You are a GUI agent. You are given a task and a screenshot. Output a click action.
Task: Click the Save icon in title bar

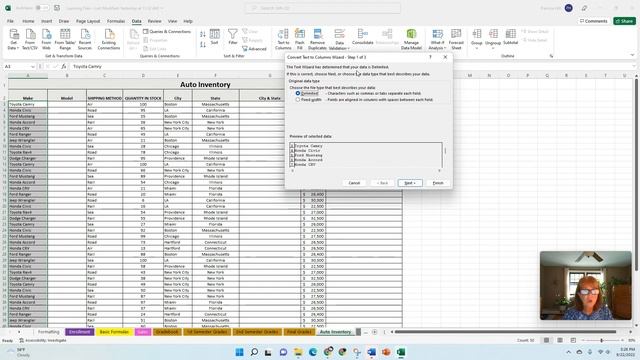click(x=57, y=8)
